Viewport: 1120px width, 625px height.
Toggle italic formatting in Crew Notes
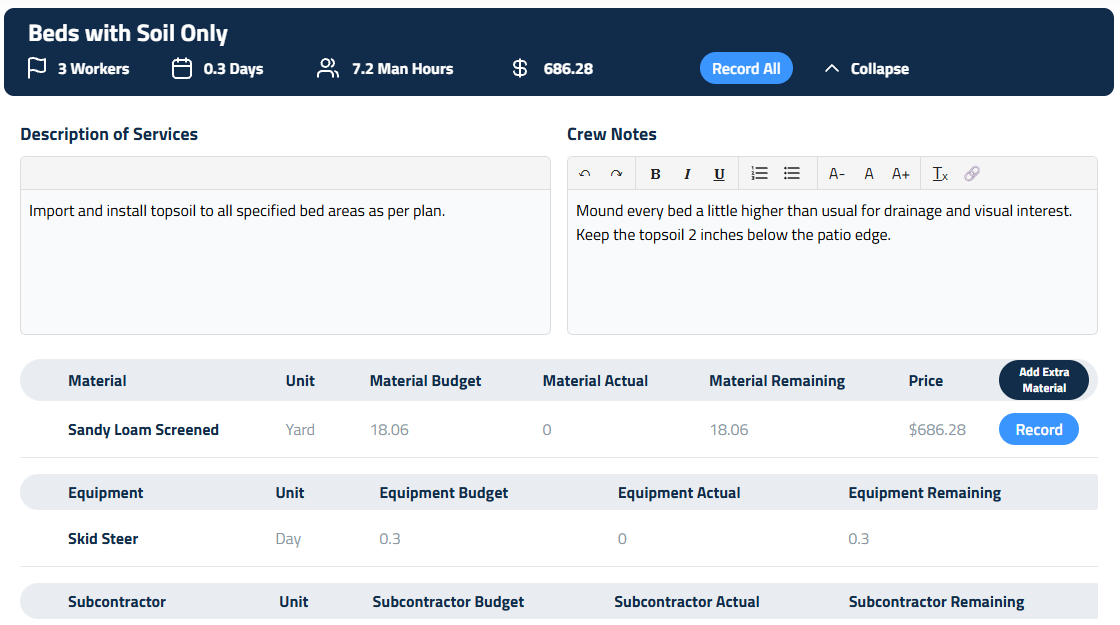[x=687, y=174]
